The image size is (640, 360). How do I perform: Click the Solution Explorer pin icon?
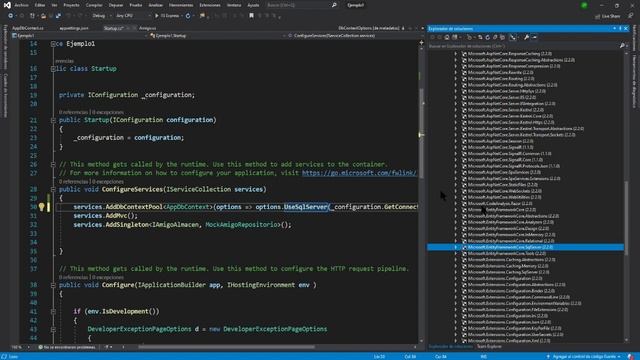(x=620, y=29)
